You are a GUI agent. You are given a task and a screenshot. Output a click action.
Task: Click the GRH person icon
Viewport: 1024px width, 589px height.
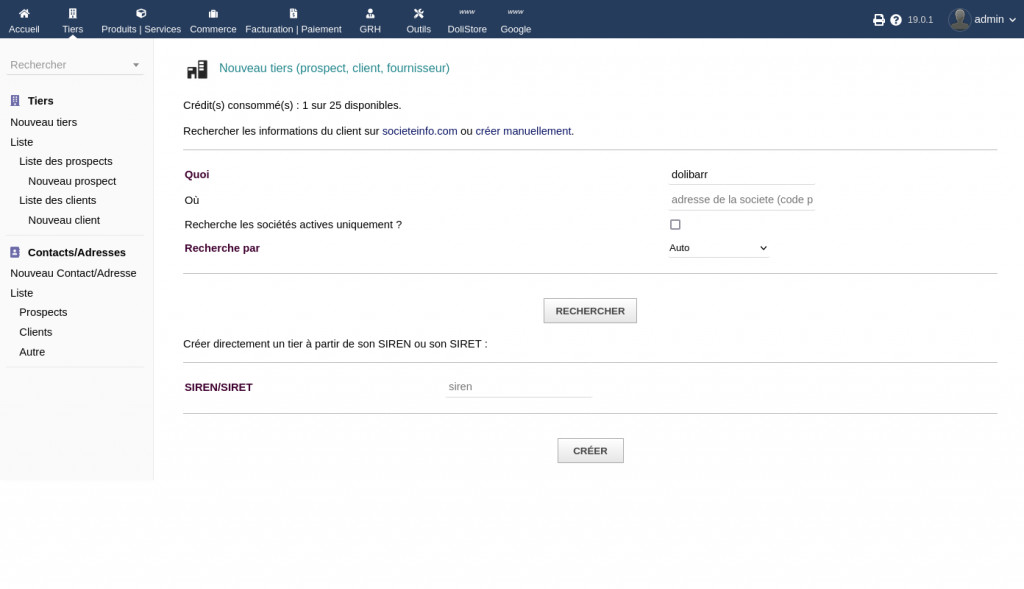[370, 14]
